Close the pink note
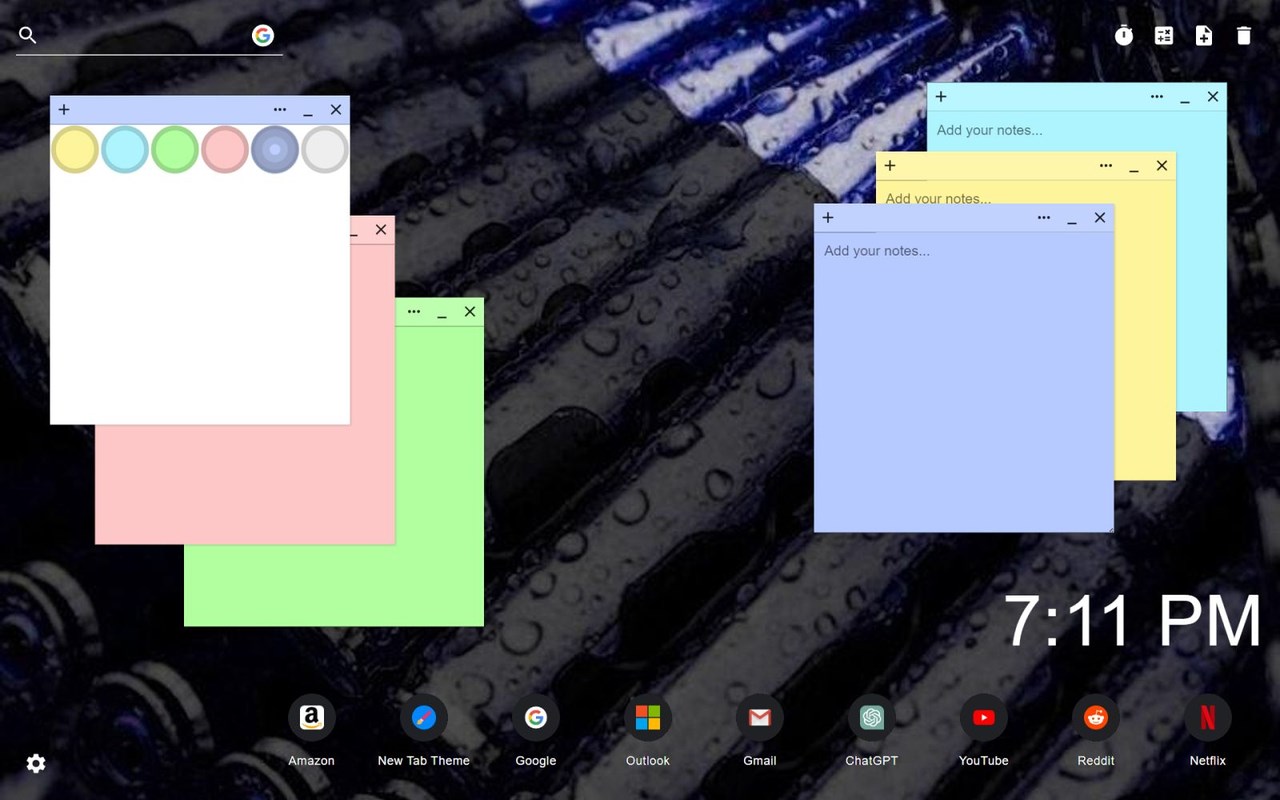 pyautogui.click(x=381, y=230)
